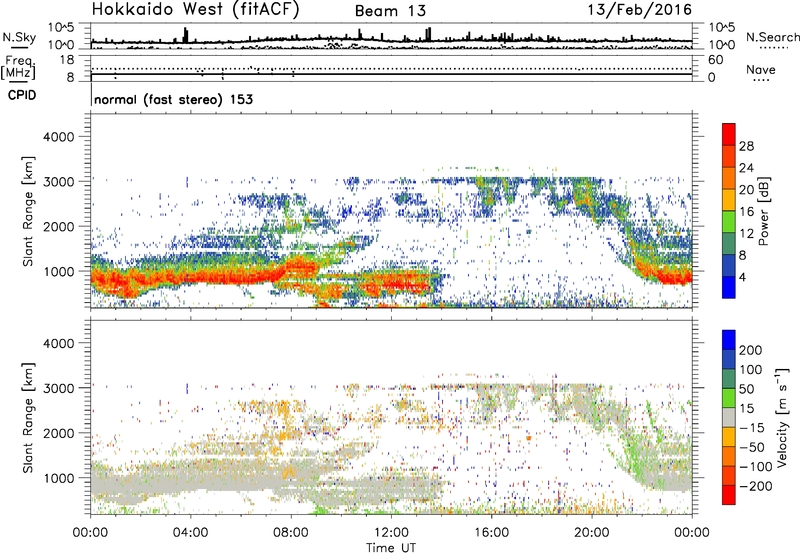Pick the top blue segment of the velocity colorbar
The image size is (800, 554).
(x=729, y=340)
